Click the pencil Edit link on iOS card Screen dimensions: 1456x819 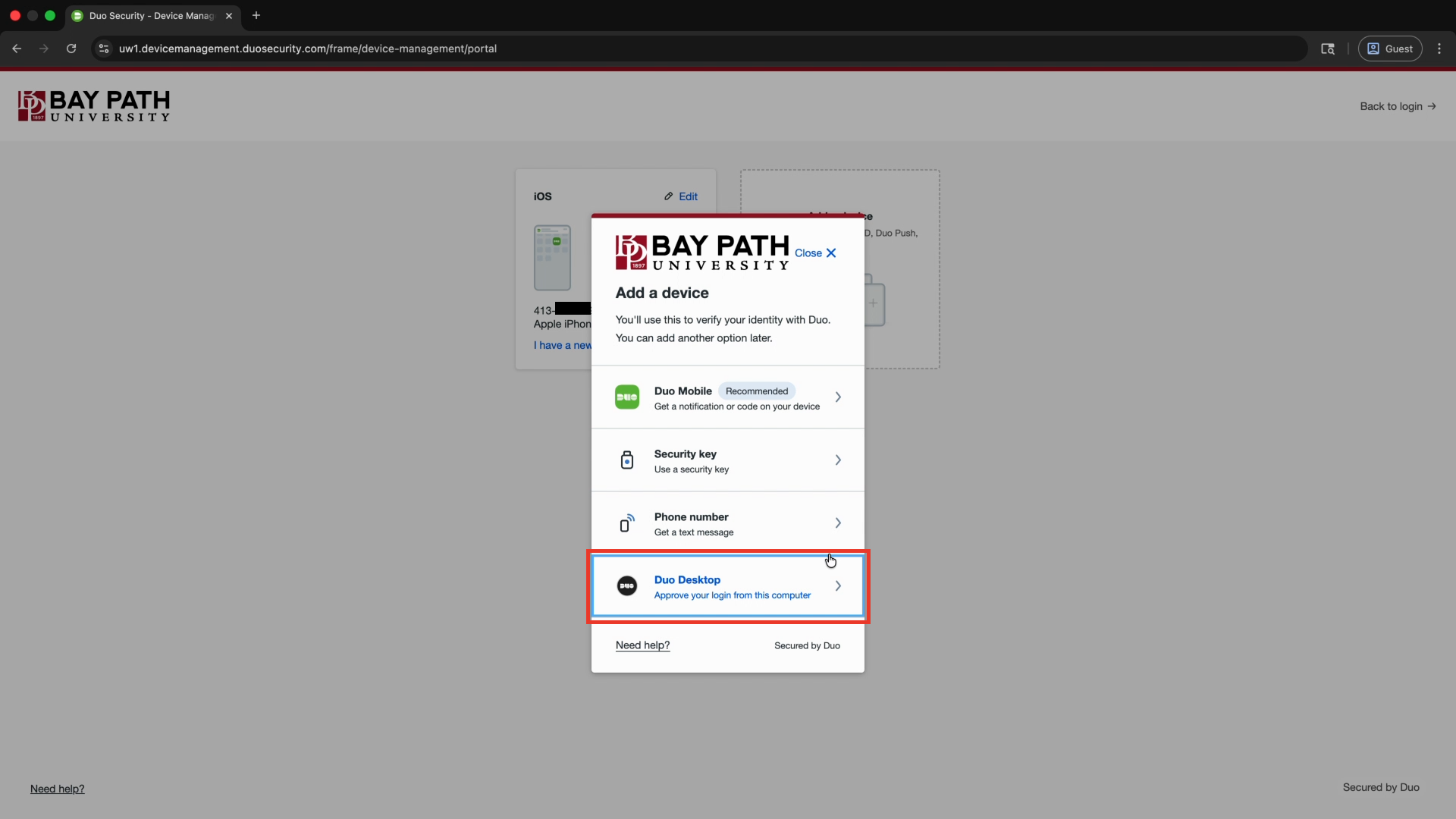[x=681, y=196]
